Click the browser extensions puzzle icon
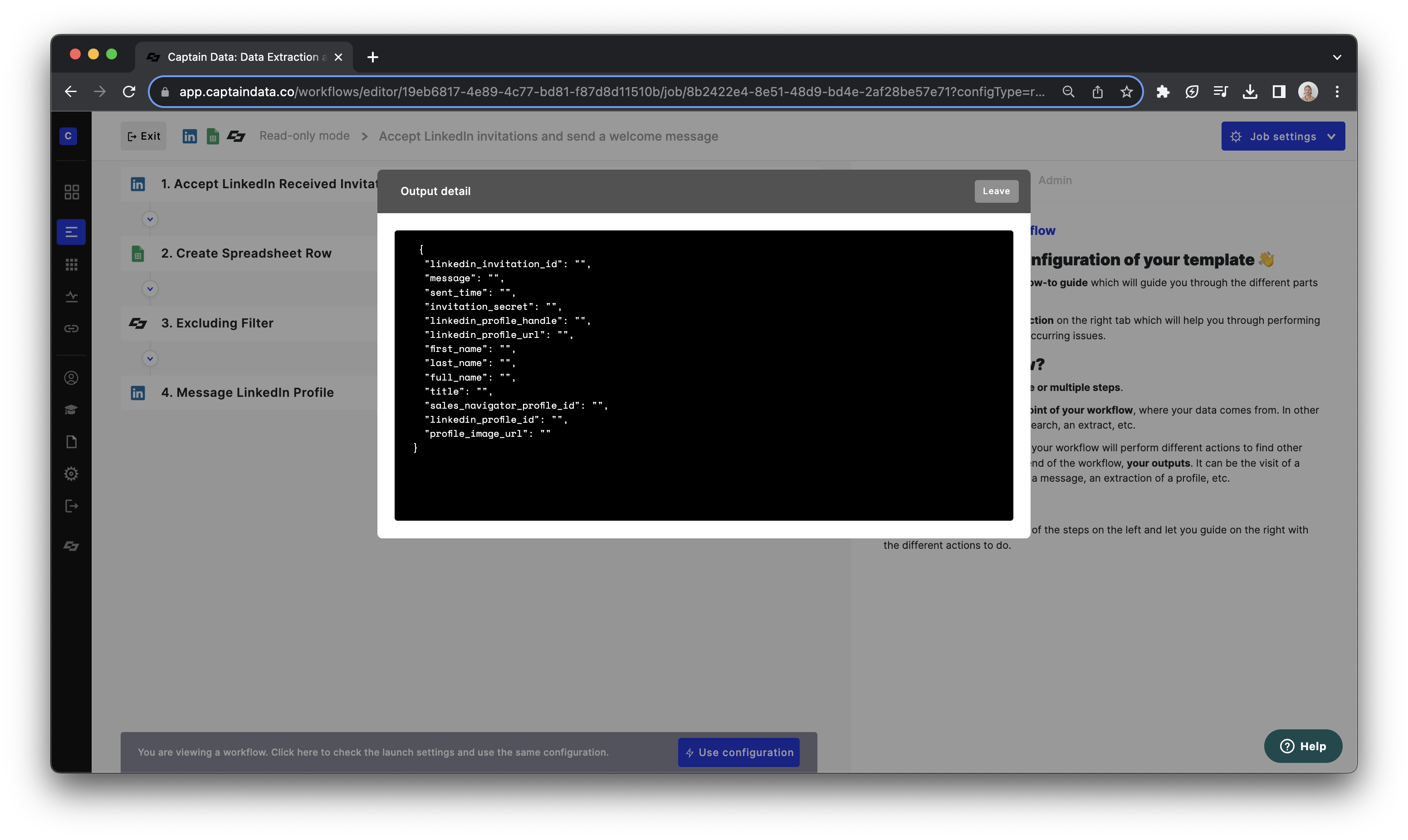Screen dimensions: 1408x840 point(1163,92)
